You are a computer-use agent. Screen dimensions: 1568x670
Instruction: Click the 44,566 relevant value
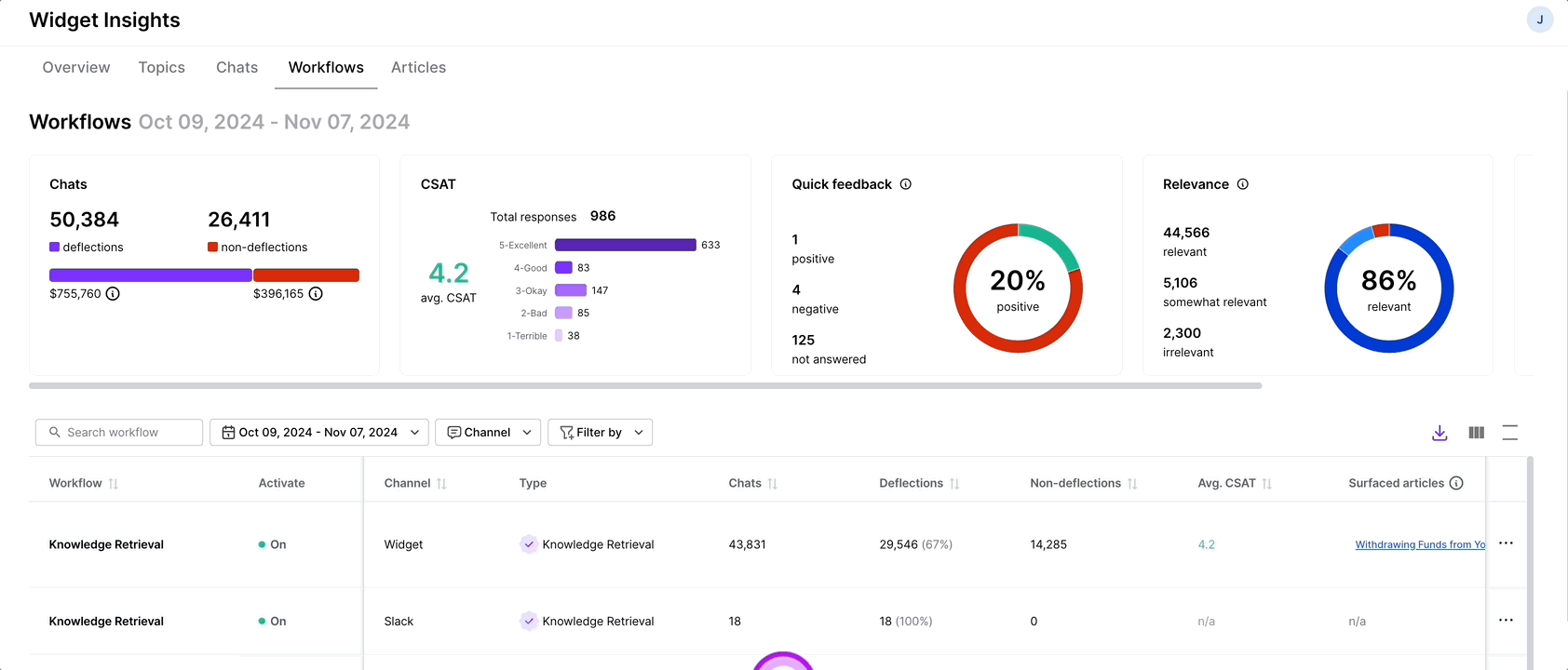click(1186, 233)
